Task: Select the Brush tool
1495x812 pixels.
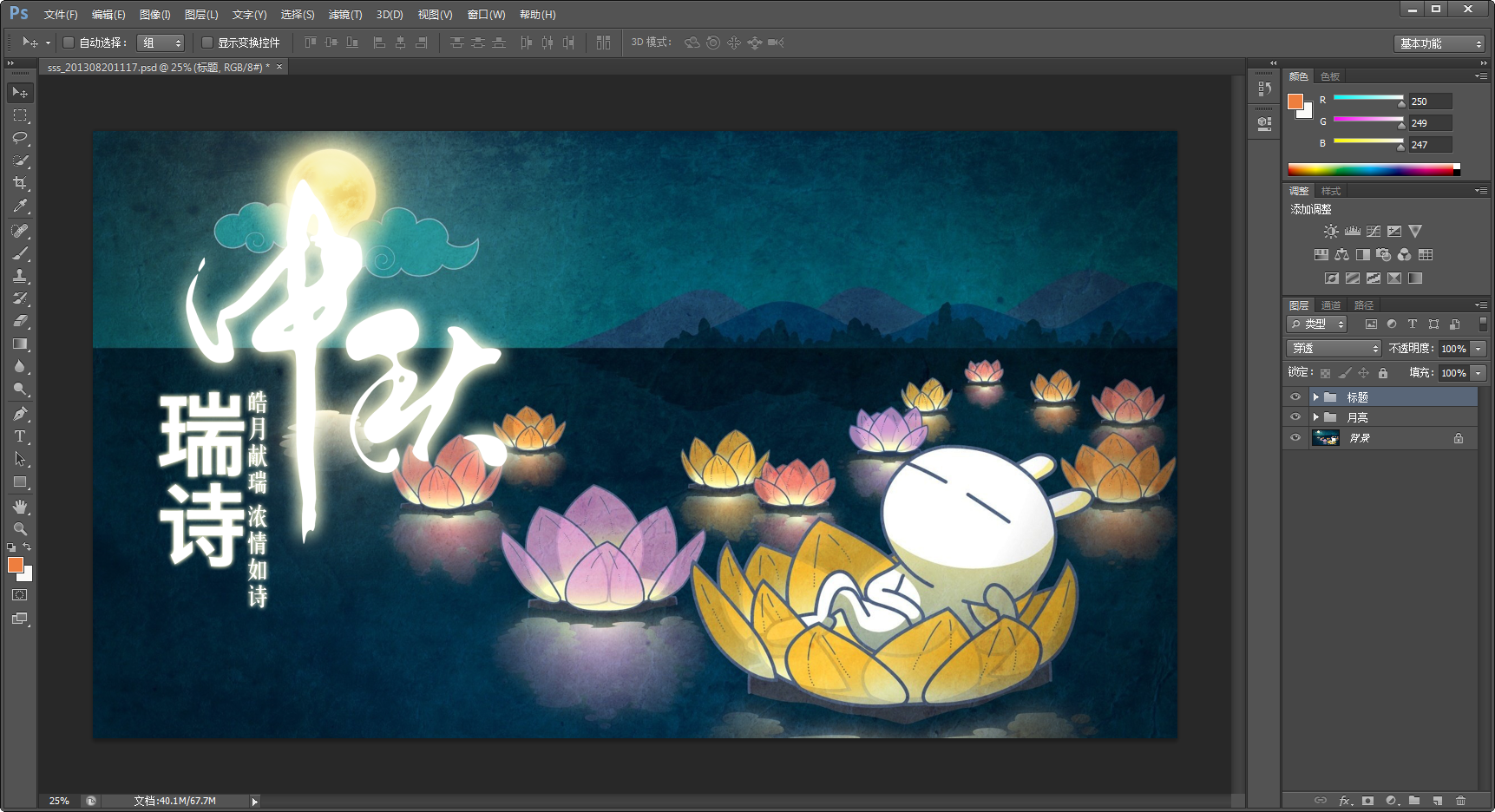Action: [x=20, y=253]
